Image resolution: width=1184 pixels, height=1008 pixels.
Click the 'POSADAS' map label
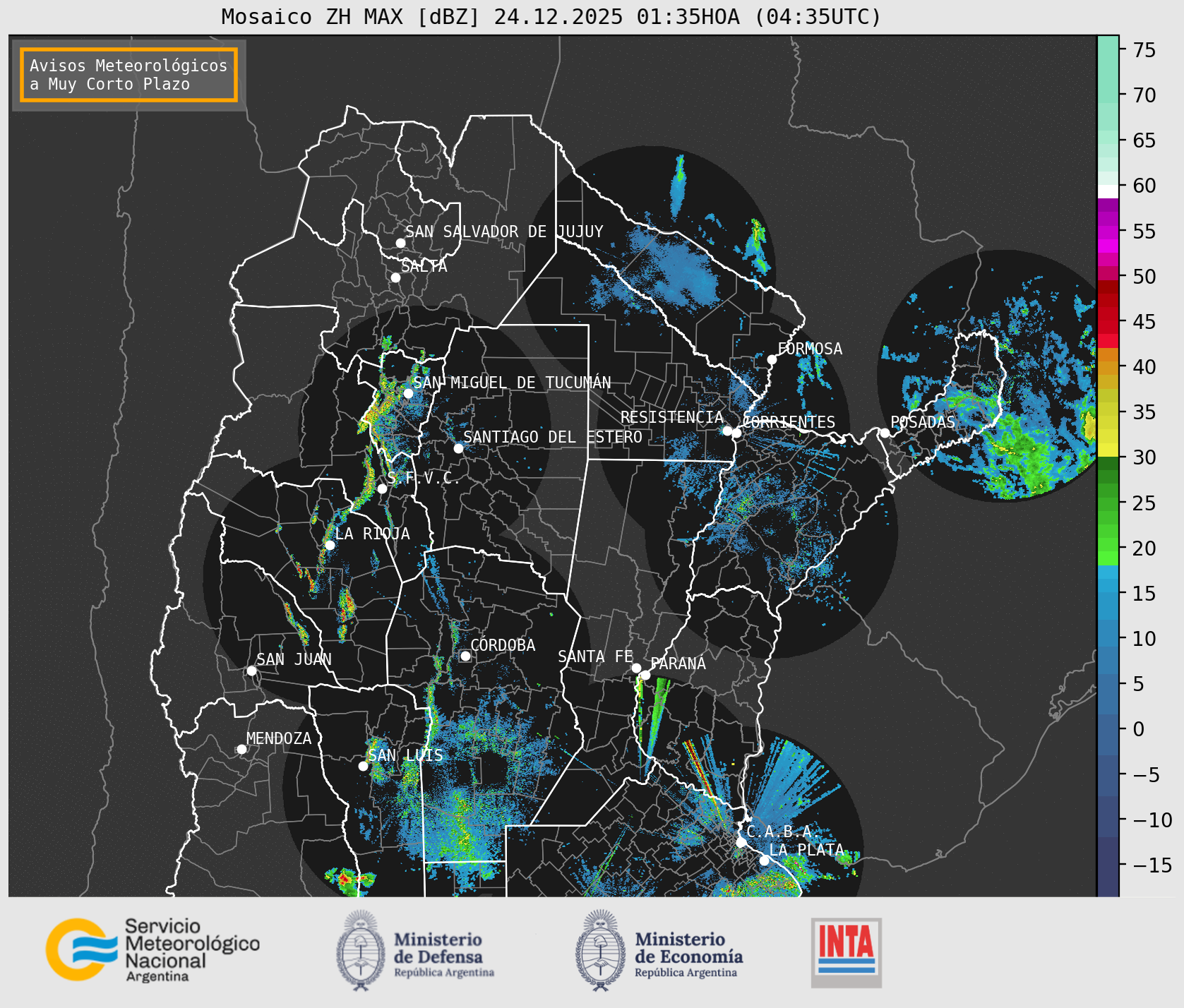[x=923, y=422]
